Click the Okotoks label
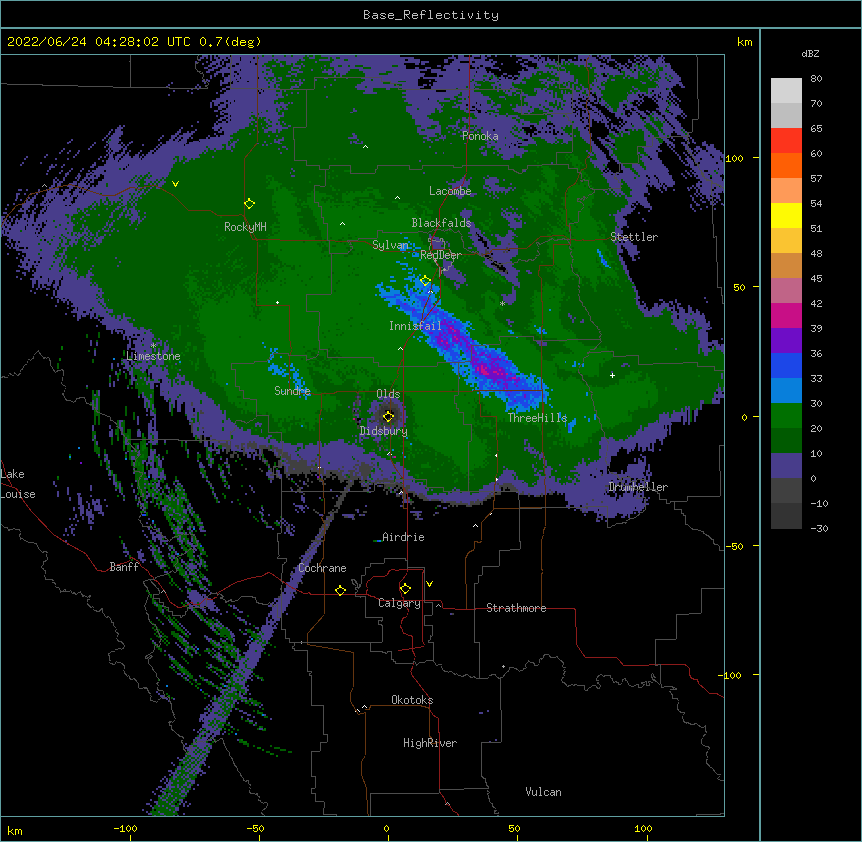This screenshot has height=842, width=862. [412, 700]
